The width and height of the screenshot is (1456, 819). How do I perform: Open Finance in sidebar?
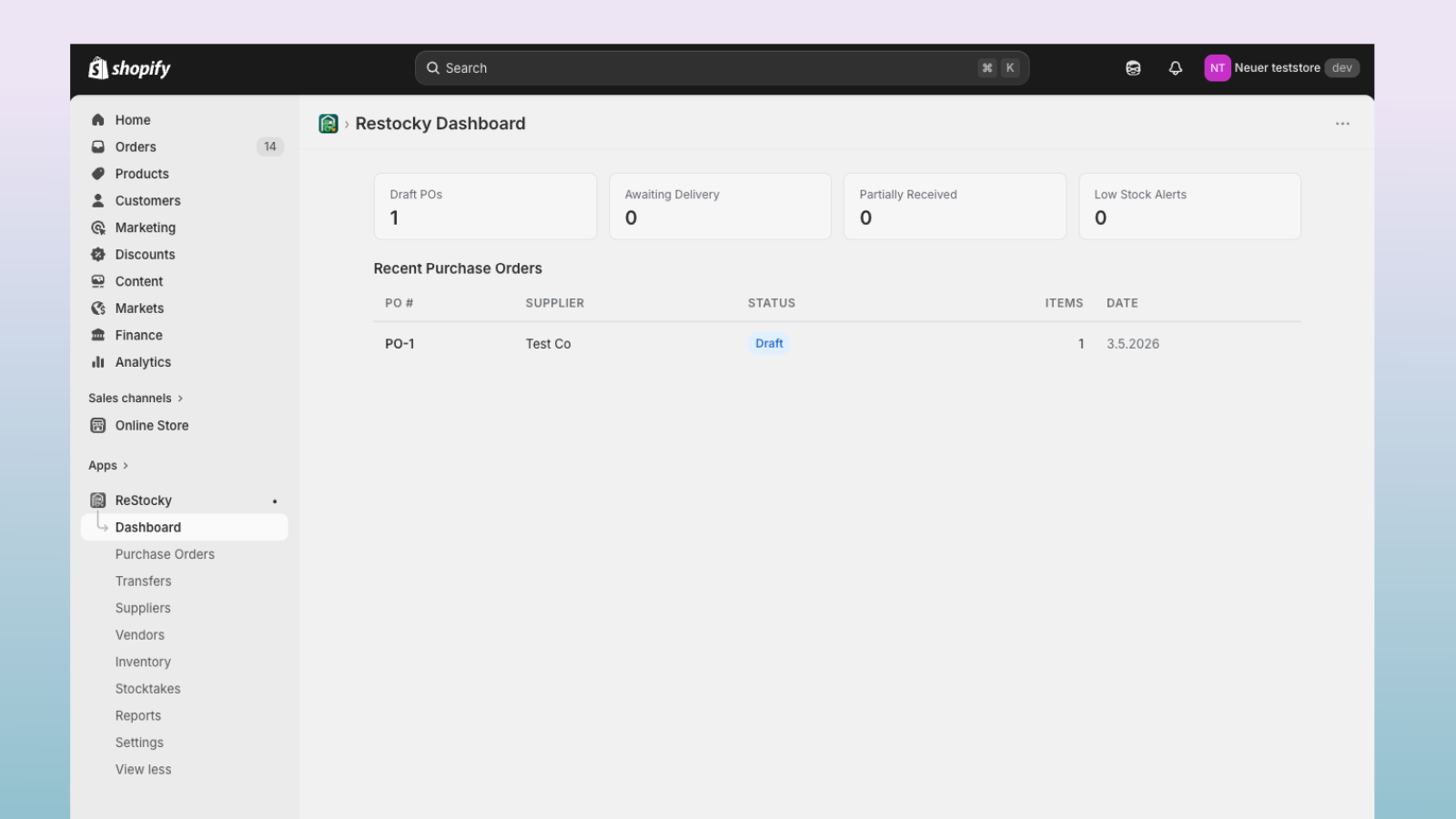[x=185, y=335]
